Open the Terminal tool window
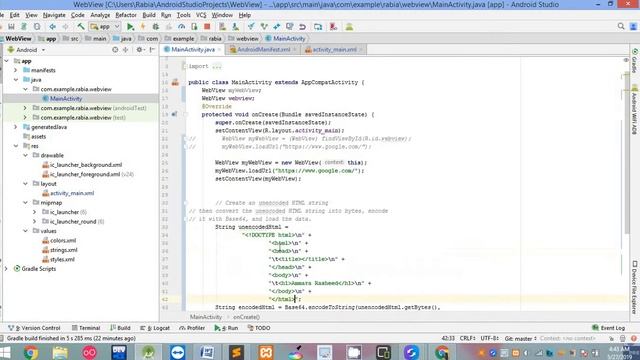The width and height of the screenshot is (640, 360). [x=86, y=328]
